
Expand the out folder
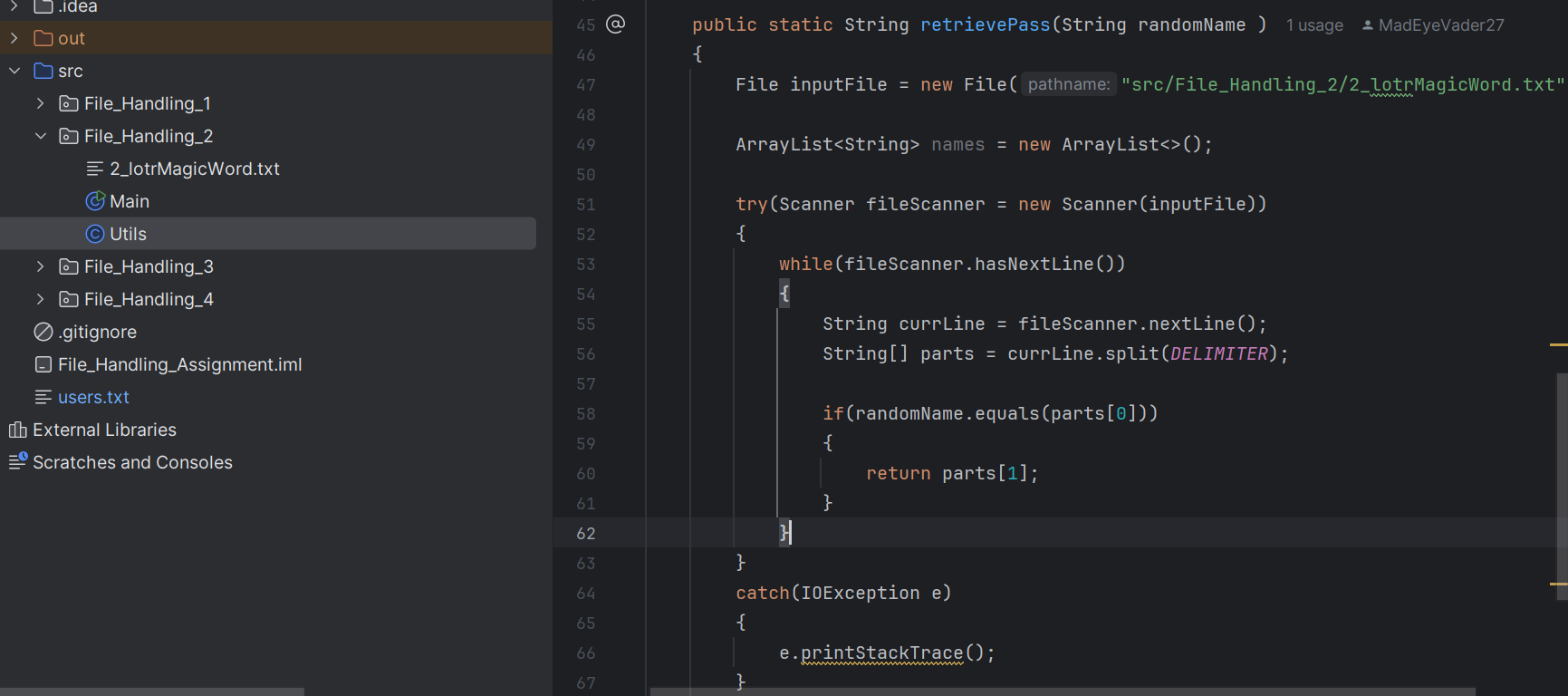[14, 38]
